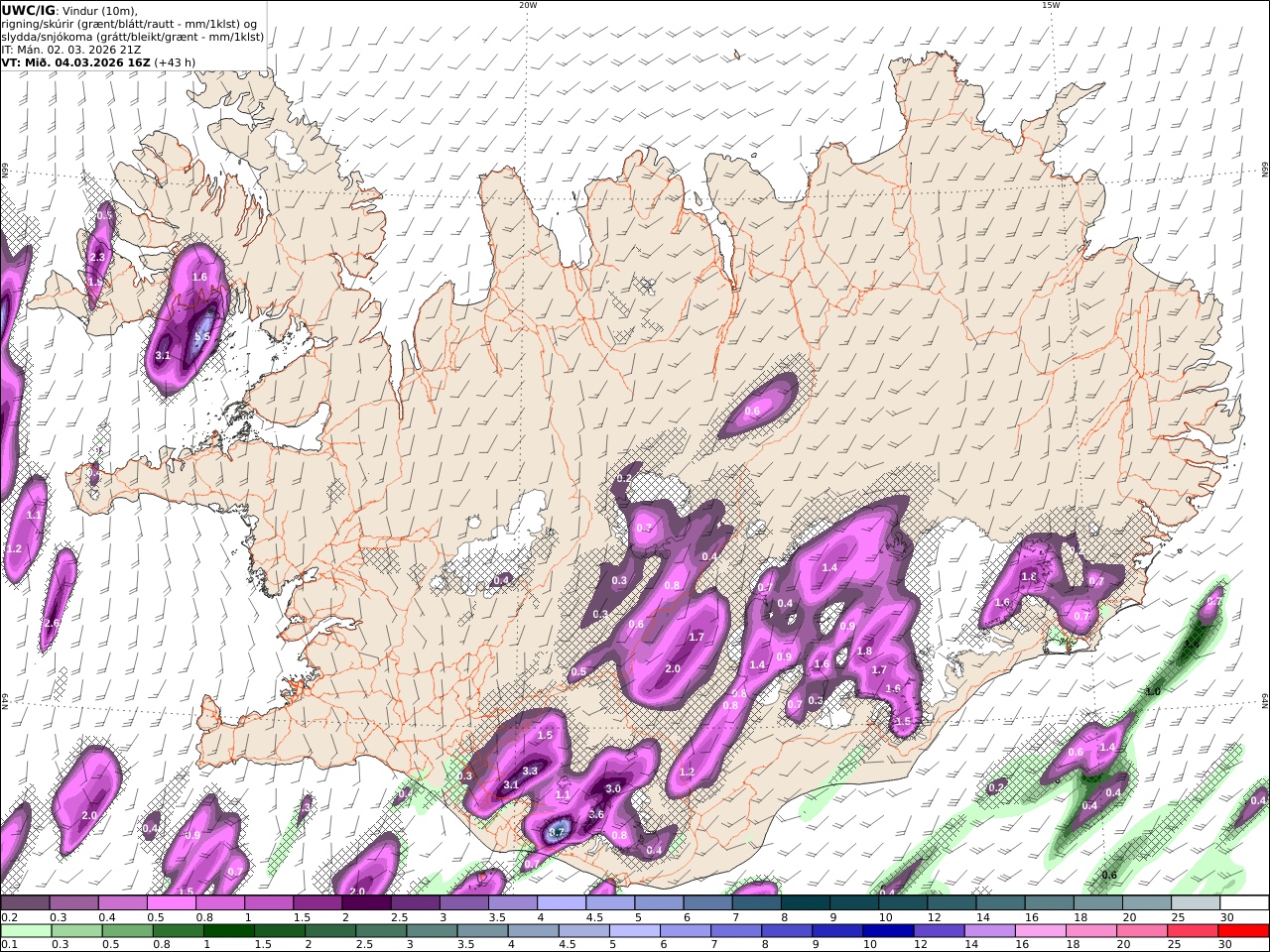The width and height of the screenshot is (1270, 952).
Task: Select the navy 10 swatch in rain scale
Action: coord(889,931)
